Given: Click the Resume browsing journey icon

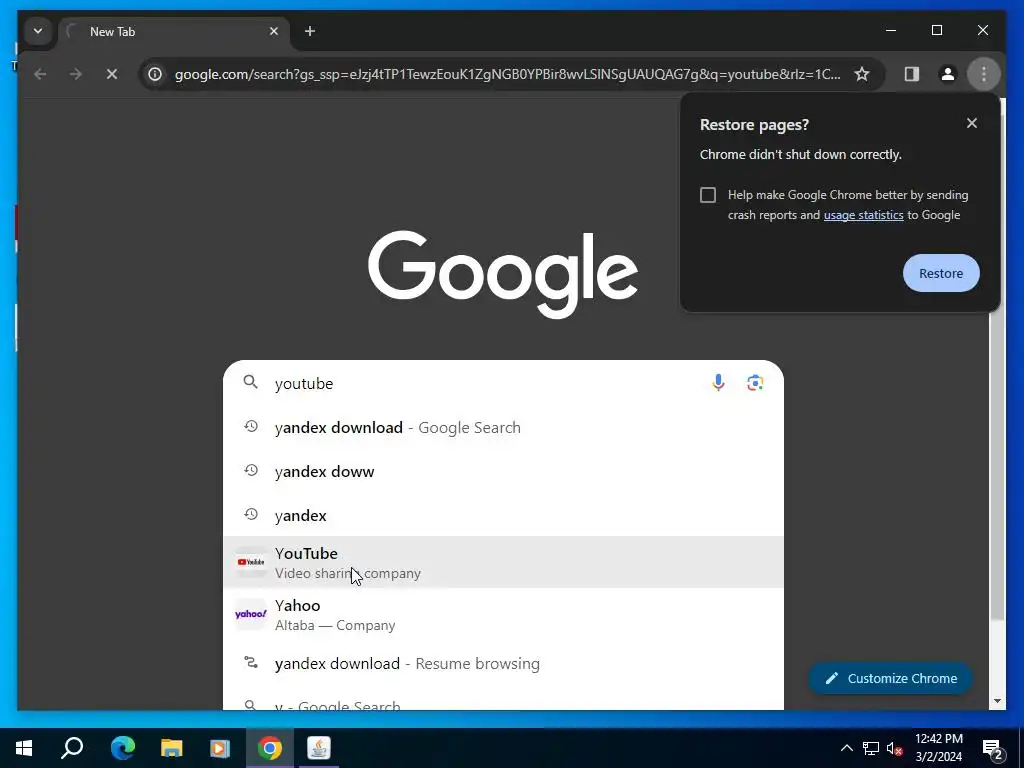Looking at the screenshot, I should pos(251,662).
